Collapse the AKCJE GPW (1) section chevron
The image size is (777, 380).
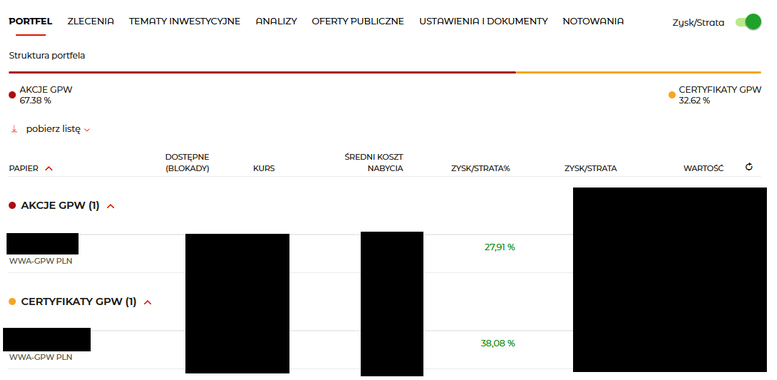(x=111, y=206)
